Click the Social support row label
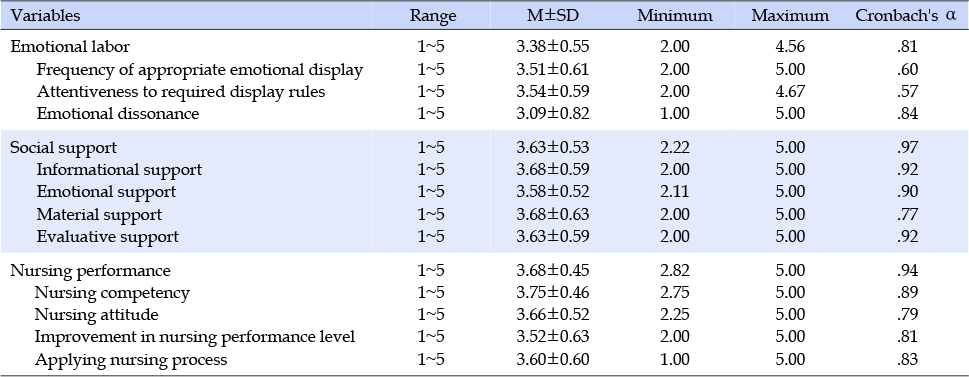Viewport: 969px width, 377px height. (x=64, y=148)
